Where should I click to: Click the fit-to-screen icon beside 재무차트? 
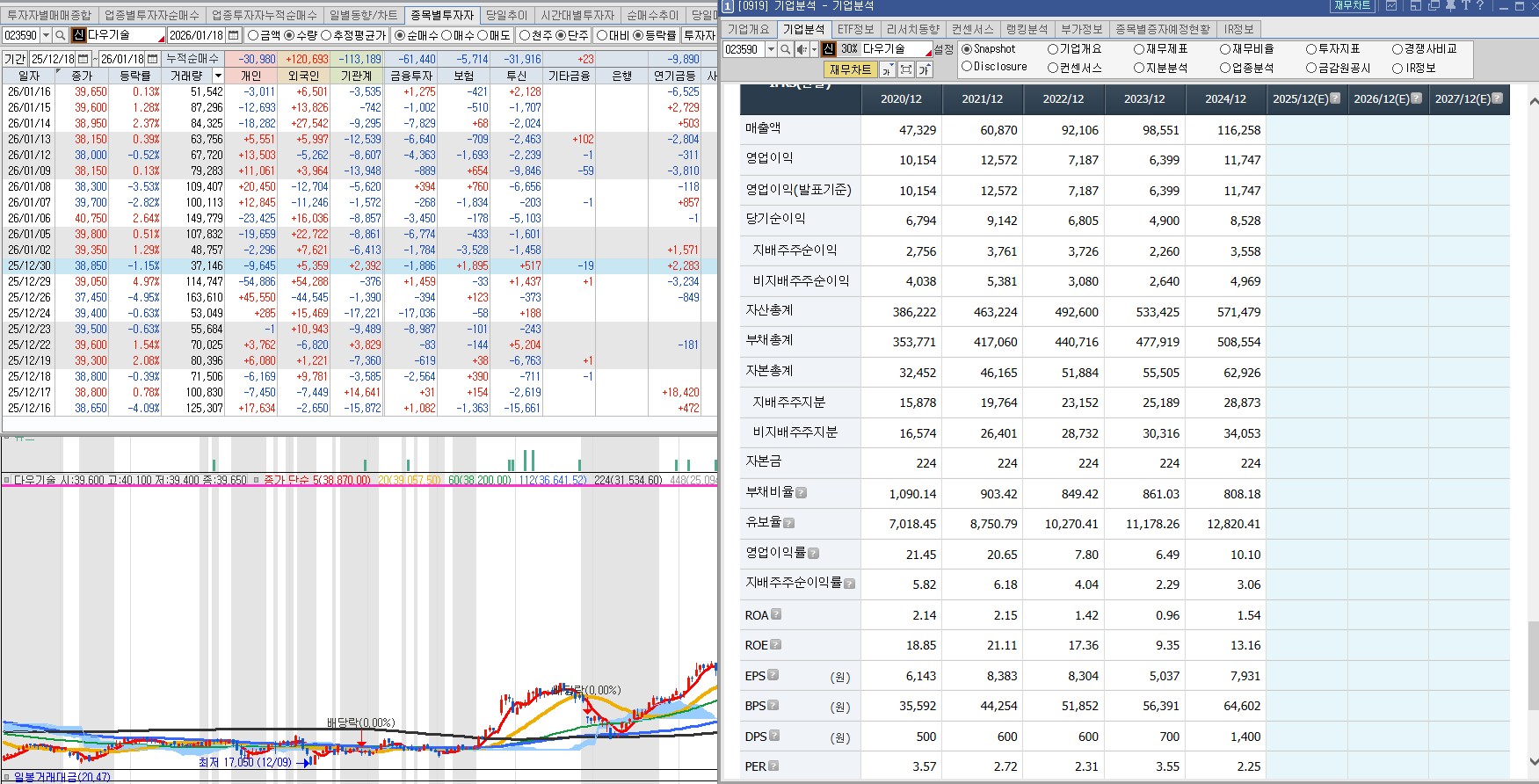click(905, 69)
